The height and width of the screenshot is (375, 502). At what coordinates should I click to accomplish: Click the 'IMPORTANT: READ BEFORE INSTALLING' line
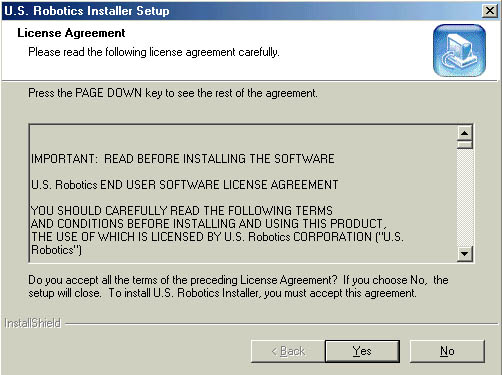click(x=182, y=159)
